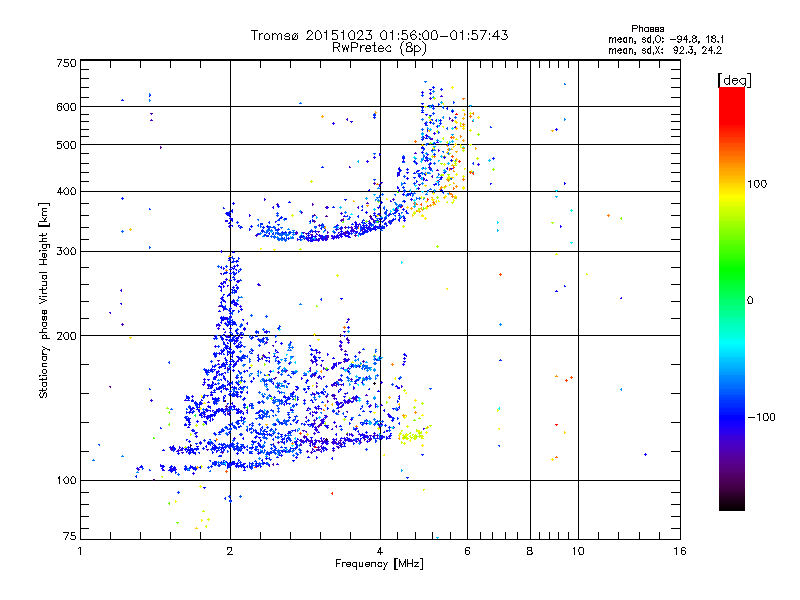The width and height of the screenshot is (800, 600).
Task: Click y-axis tick label '100'
Action: point(66,480)
